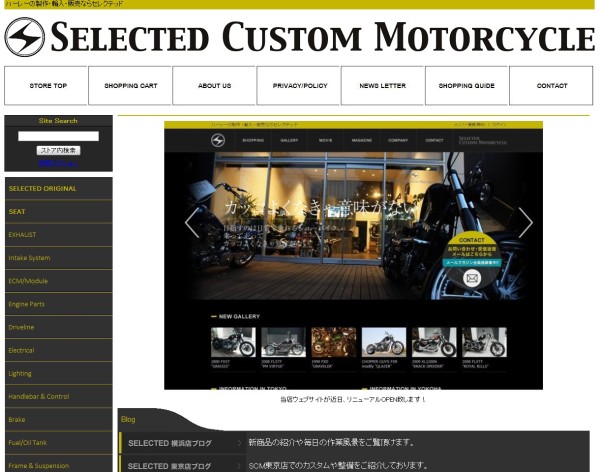Image resolution: width=600 pixels, height=472 pixels.
Task: Click MAGAZINE in the preview banner menu
Action: (x=362, y=140)
